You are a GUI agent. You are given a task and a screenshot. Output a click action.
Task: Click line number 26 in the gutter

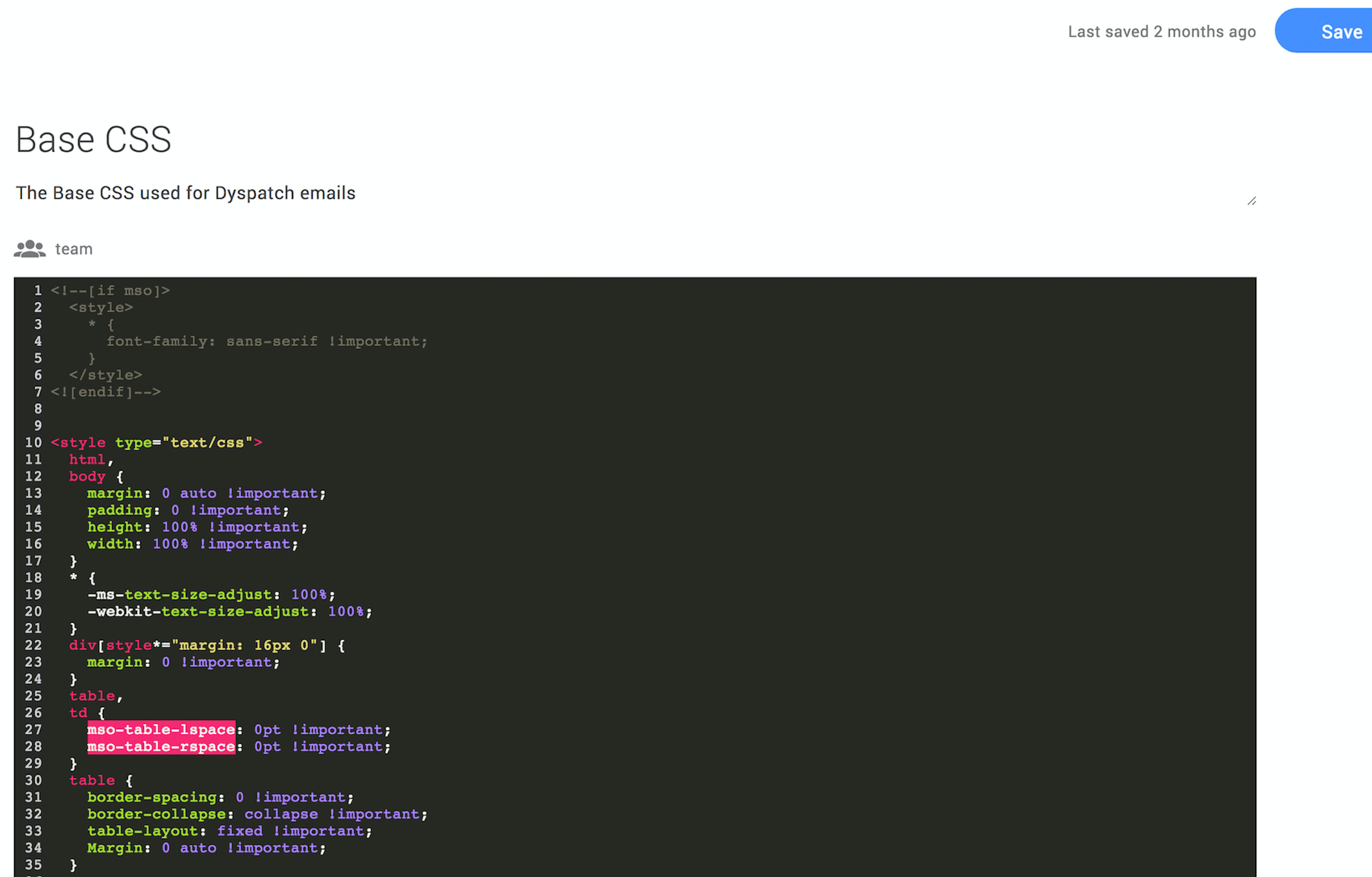click(33, 712)
